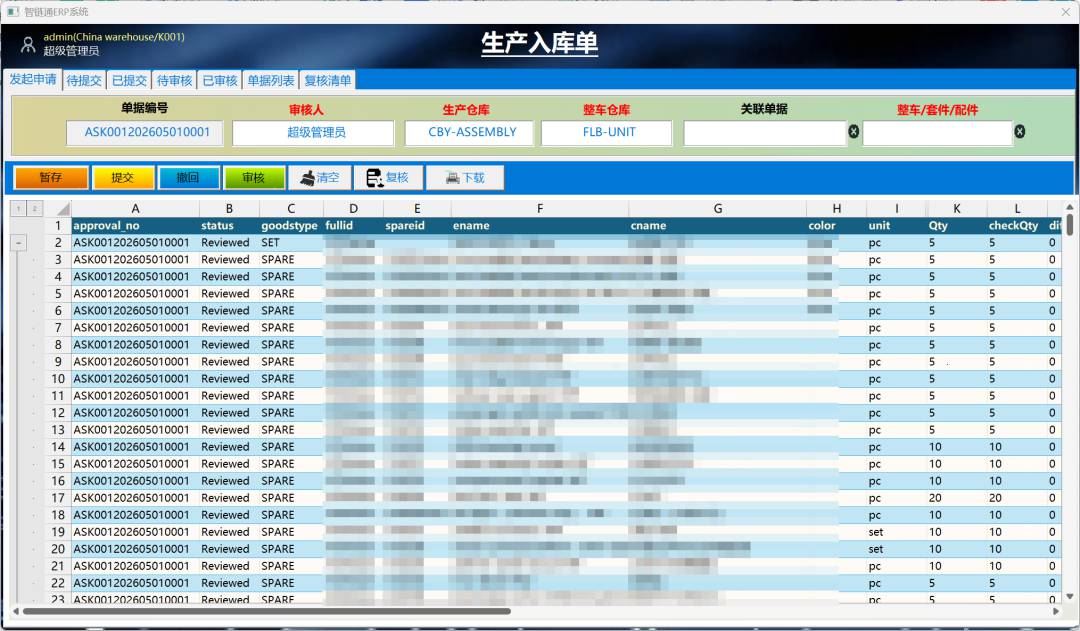Select column G header
The height and width of the screenshot is (631, 1080).
[718, 208]
